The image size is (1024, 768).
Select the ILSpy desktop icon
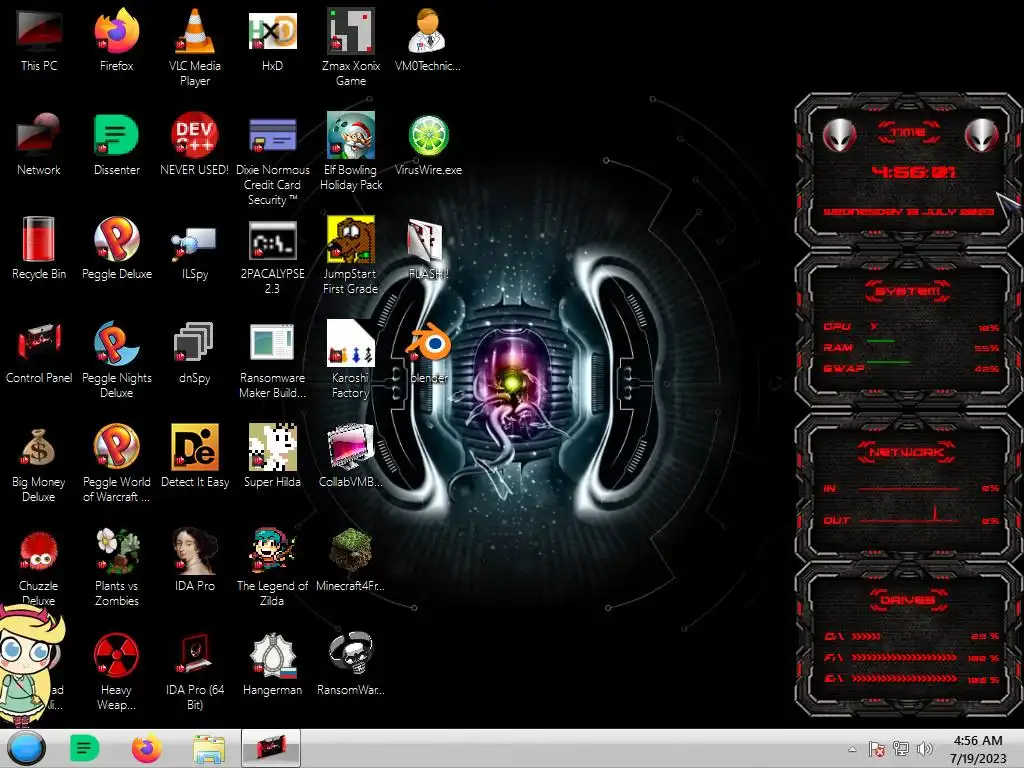coord(195,255)
